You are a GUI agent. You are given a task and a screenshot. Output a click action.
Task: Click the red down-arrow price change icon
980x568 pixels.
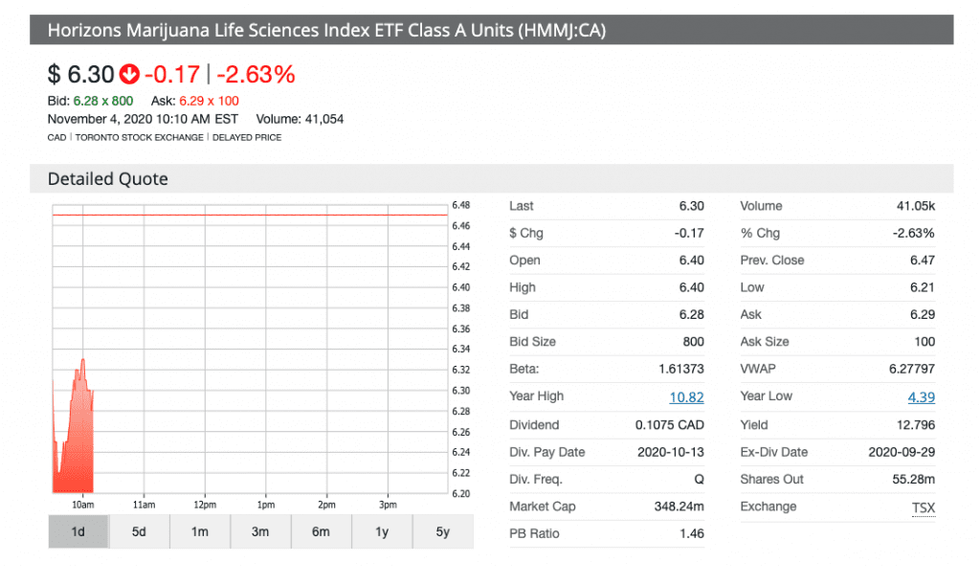click(129, 74)
